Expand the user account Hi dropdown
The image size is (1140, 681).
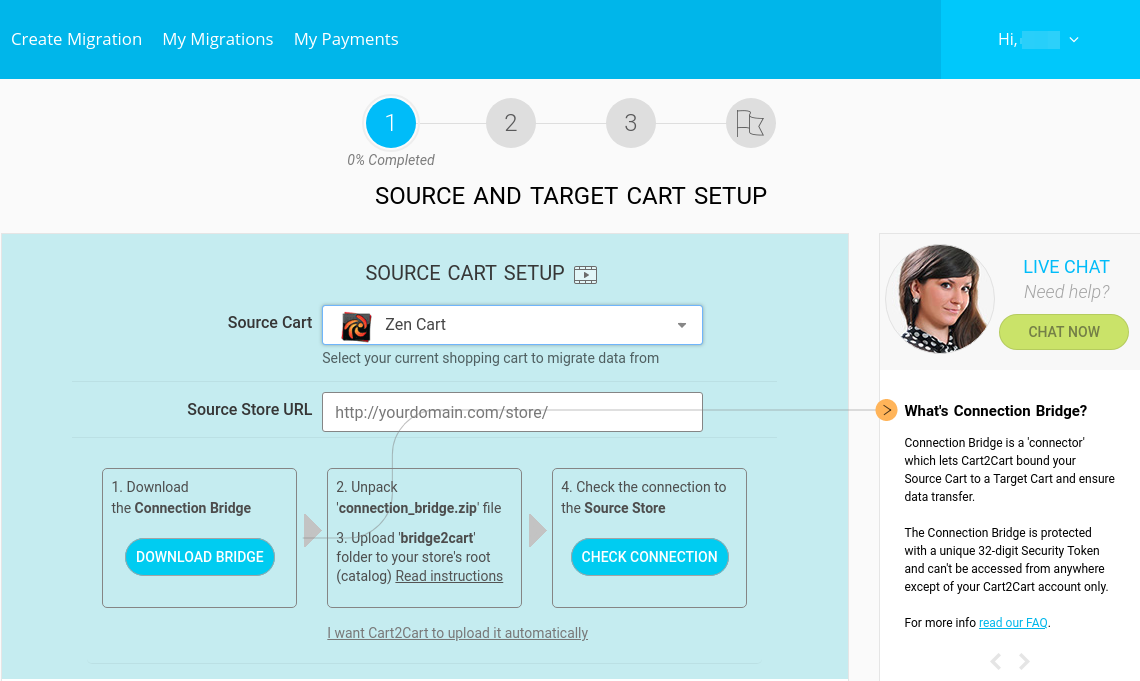1038,39
